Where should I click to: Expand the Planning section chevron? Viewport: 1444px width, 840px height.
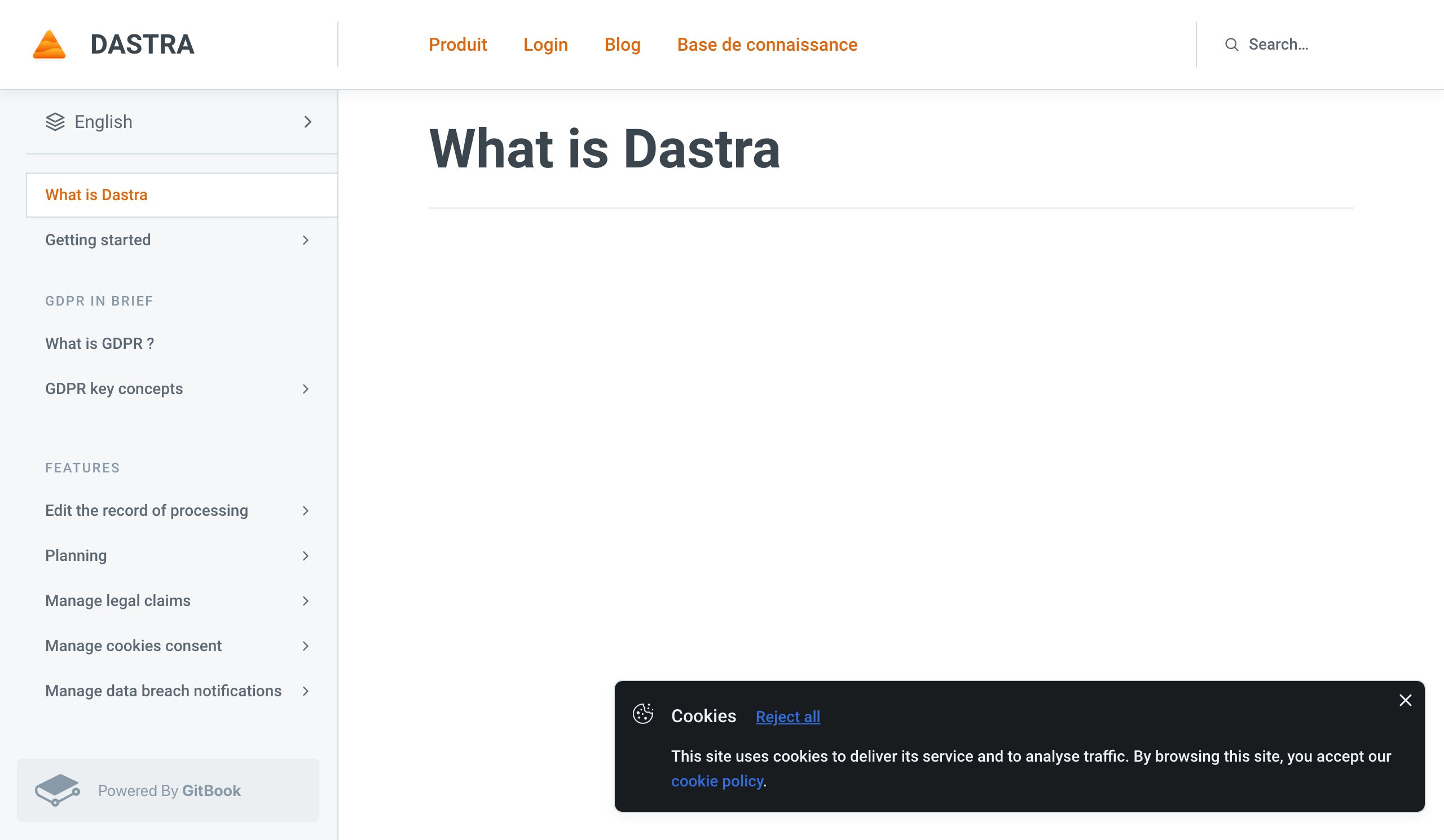pyautogui.click(x=305, y=556)
